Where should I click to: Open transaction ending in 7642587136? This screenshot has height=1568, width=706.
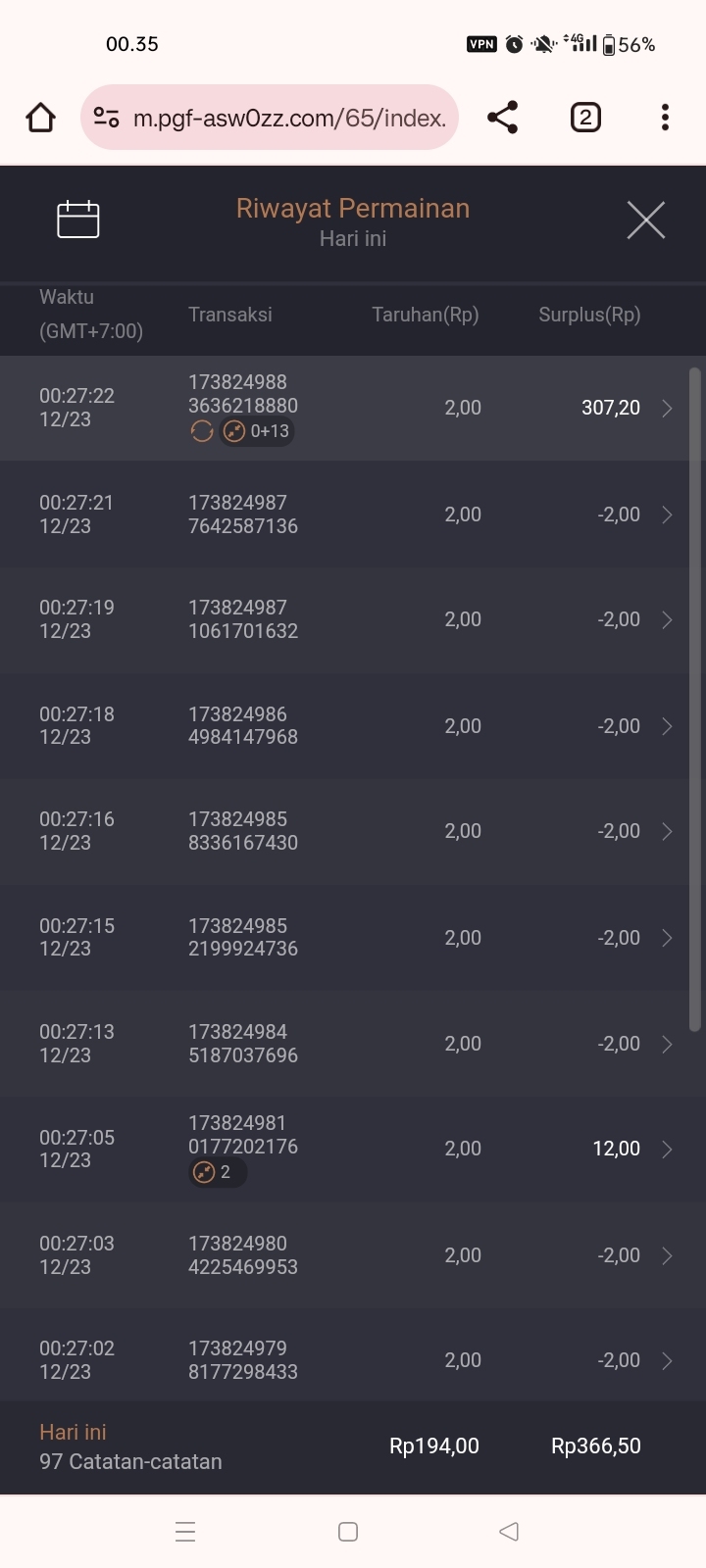click(x=243, y=514)
